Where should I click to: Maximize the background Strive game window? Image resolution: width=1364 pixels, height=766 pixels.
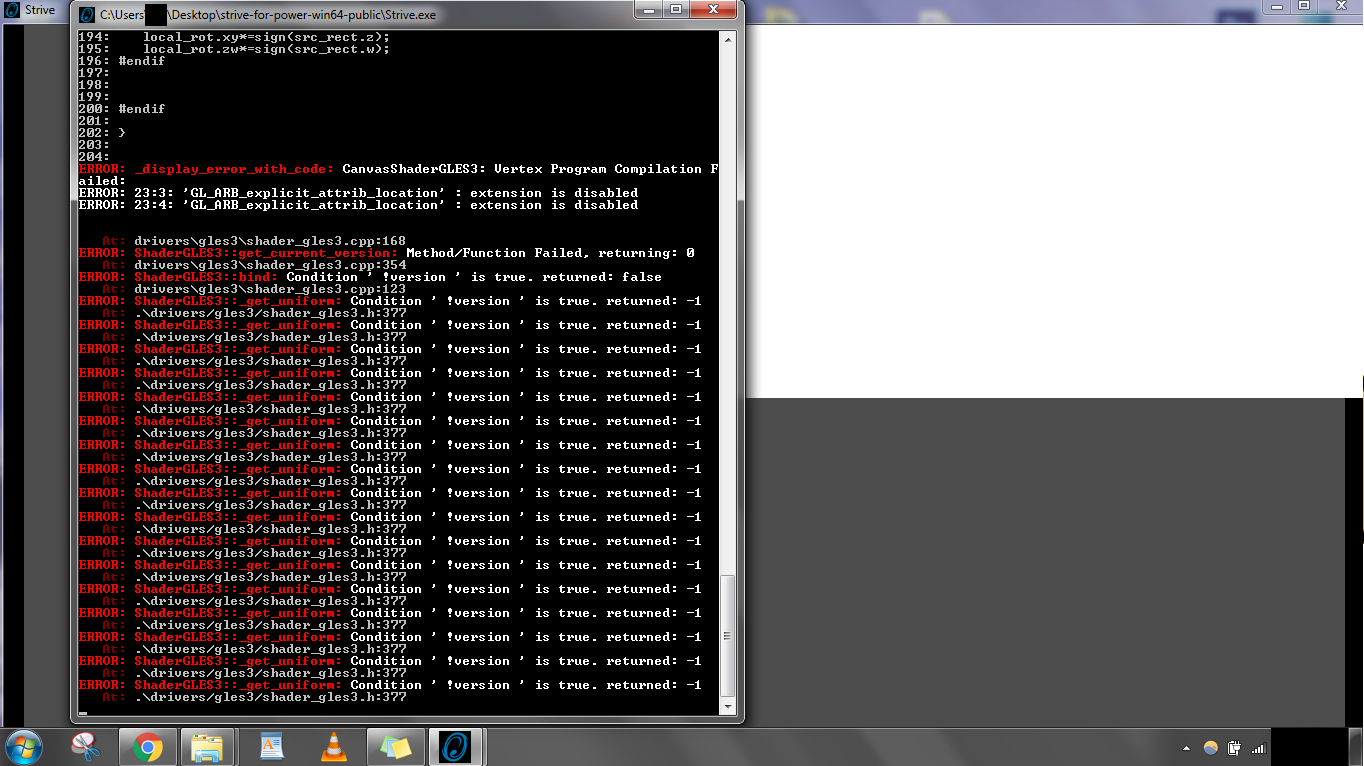[1304, 6]
